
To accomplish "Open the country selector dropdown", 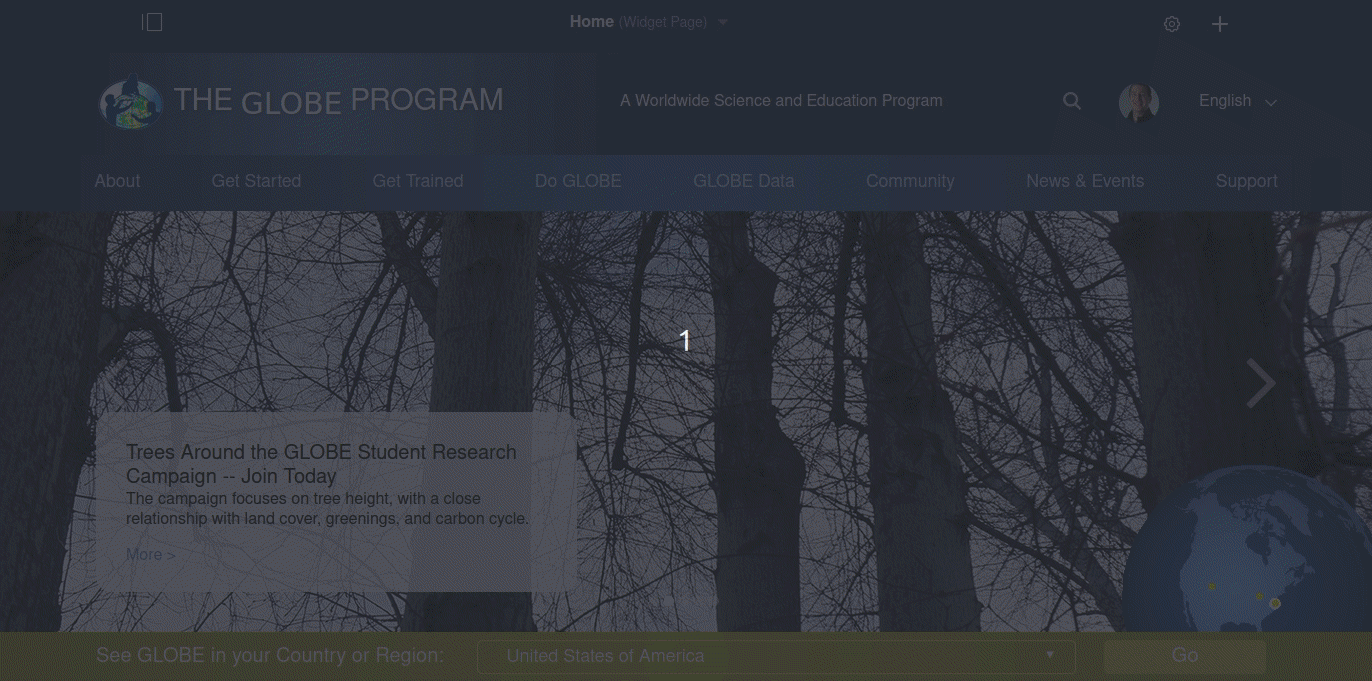I will coord(776,656).
